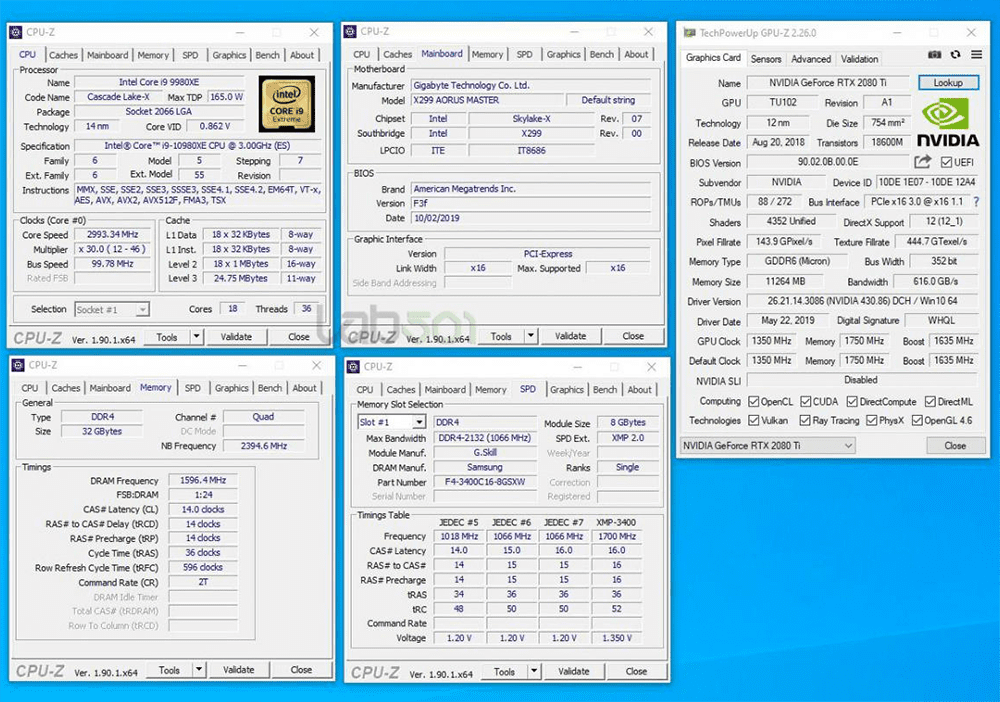The width and height of the screenshot is (1000, 702).
Task: Click the motherboard Model field X299 AORUS MASTER
Action: [x=487, y=100]
